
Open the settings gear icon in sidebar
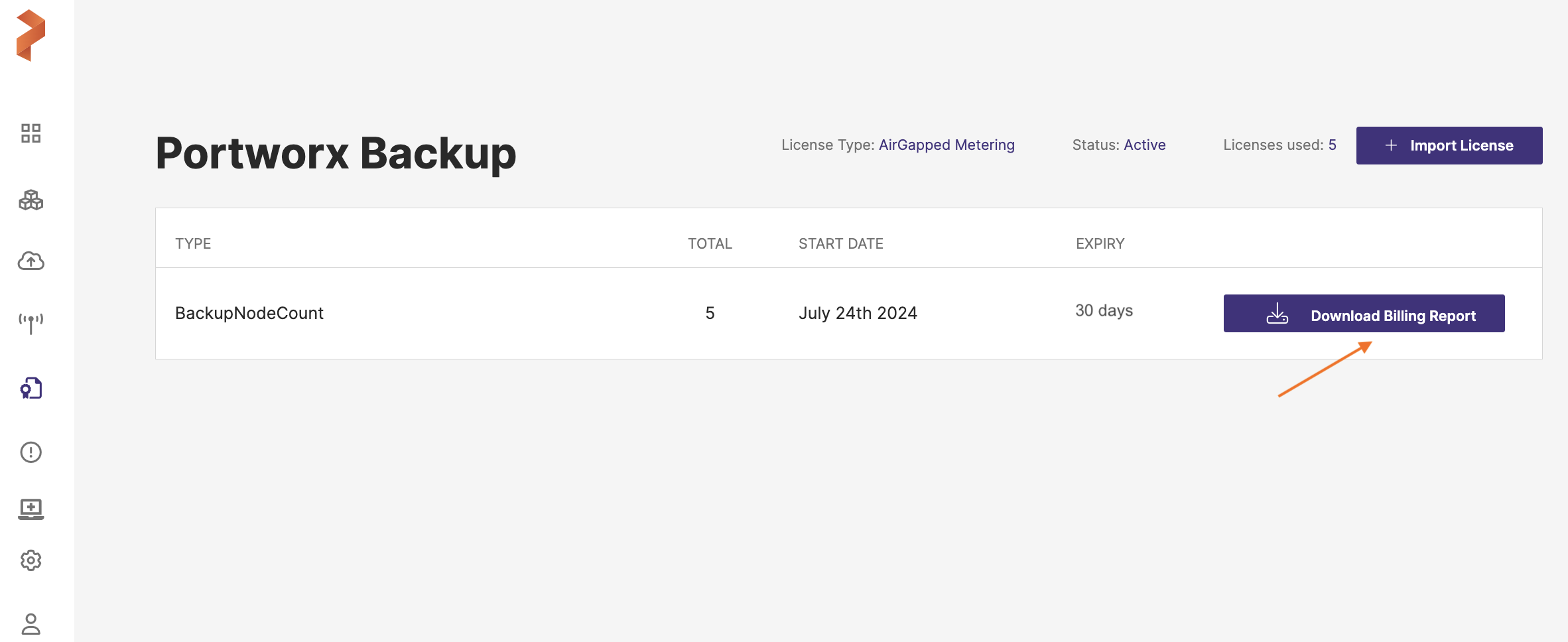click(31, 560)
